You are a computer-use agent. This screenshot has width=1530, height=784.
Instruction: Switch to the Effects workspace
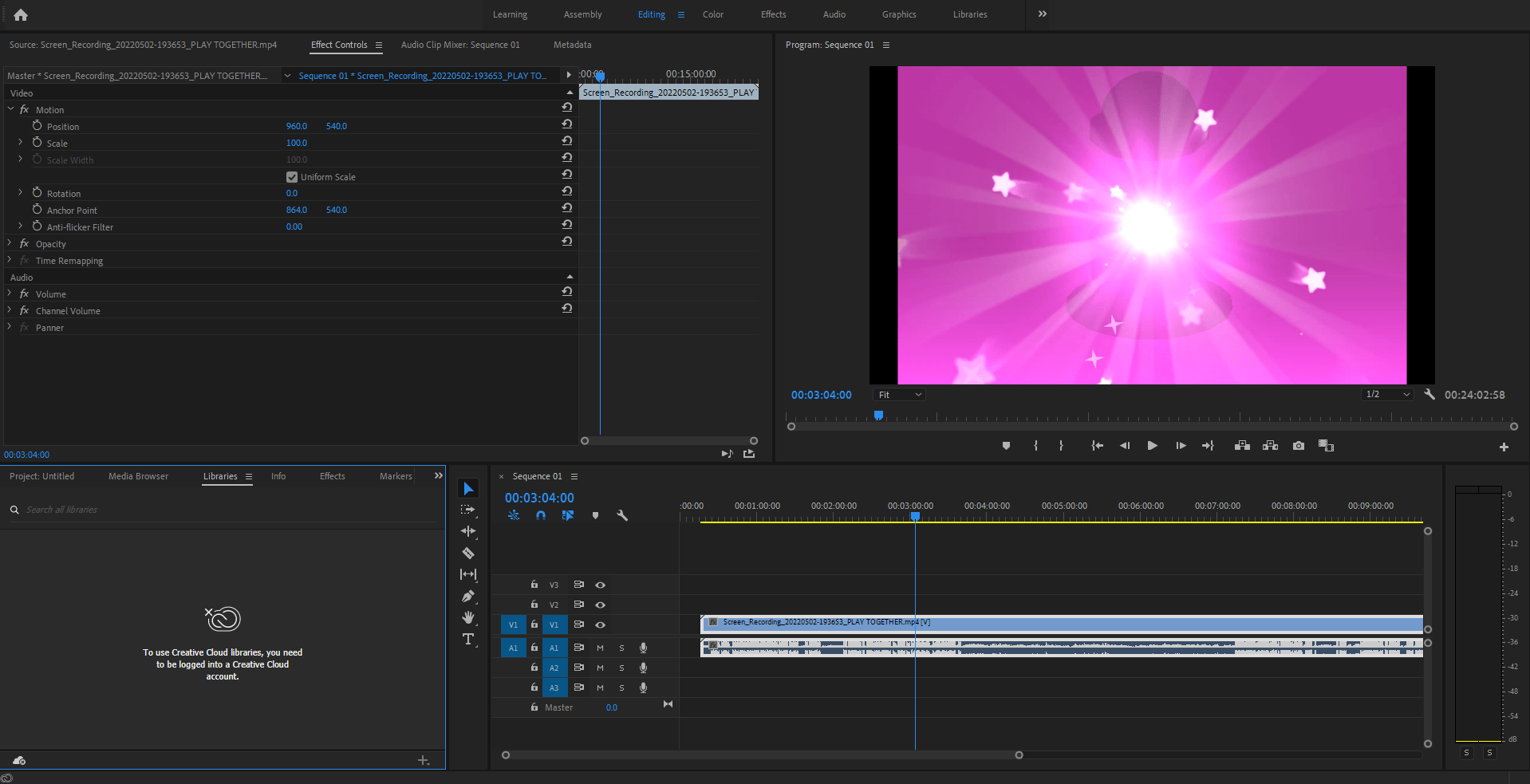pyautogui.click(x=772, y=14)
